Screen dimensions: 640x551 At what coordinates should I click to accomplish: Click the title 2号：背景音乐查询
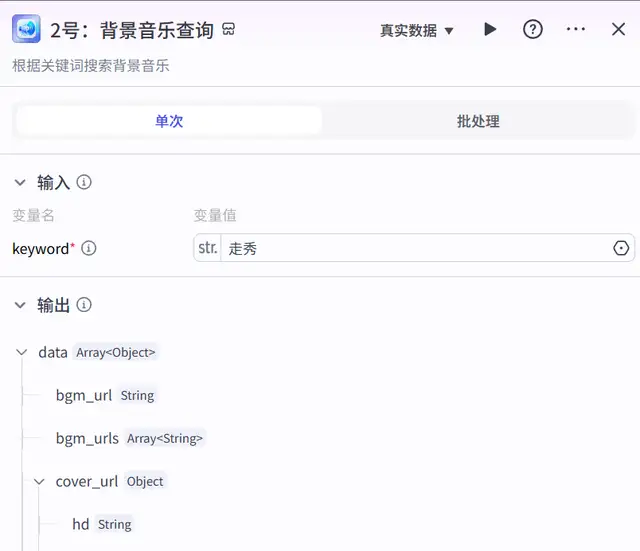[132, 30]
